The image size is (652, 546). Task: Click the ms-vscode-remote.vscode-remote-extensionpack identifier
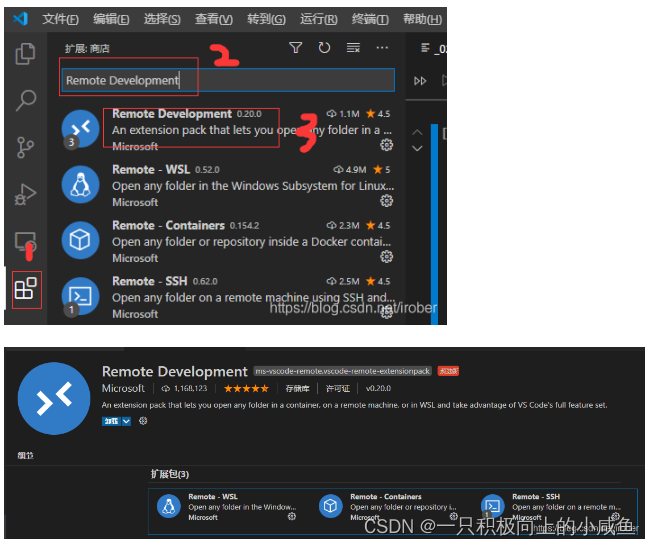(343, 371)
